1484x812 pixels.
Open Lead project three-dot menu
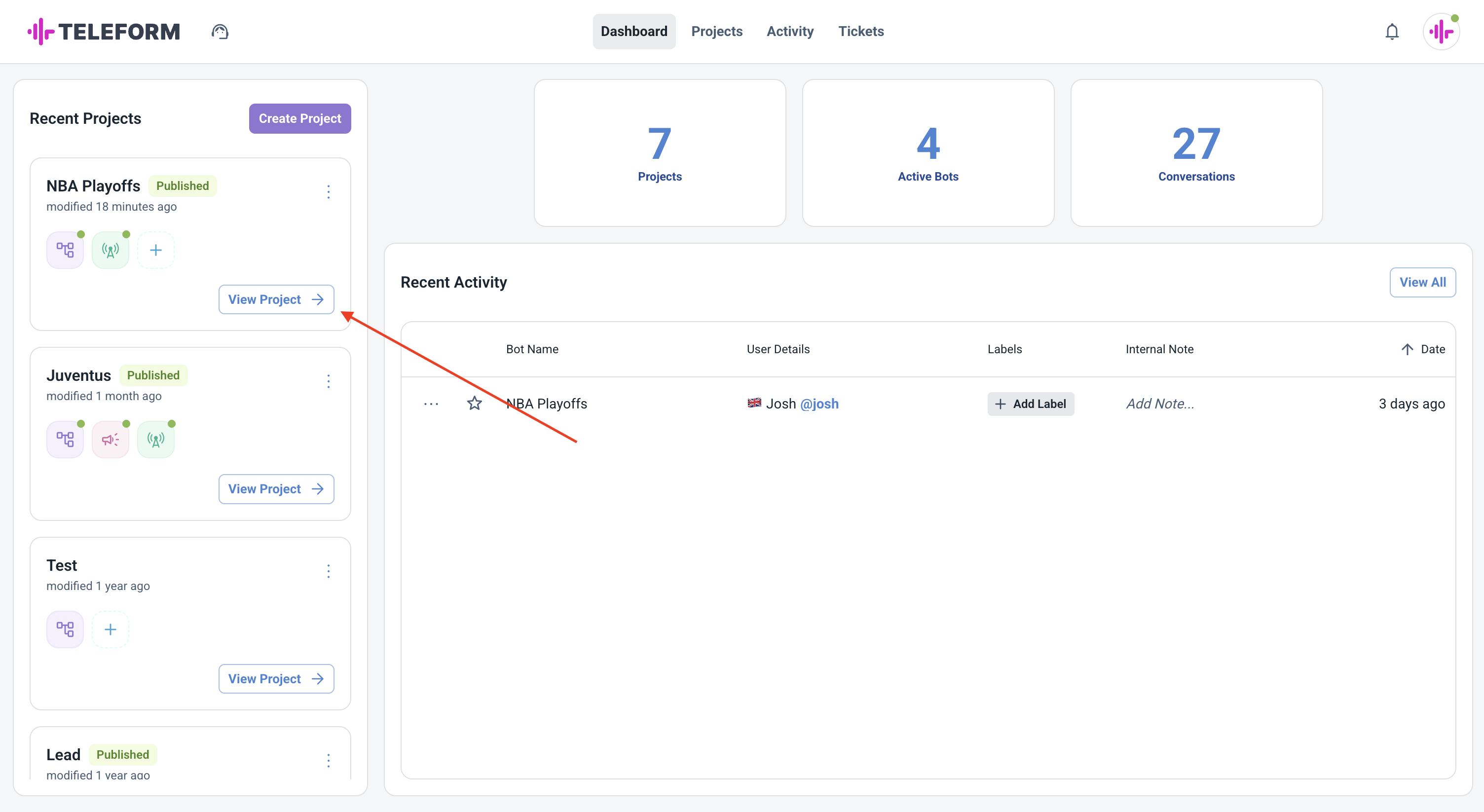pos(329,761)
